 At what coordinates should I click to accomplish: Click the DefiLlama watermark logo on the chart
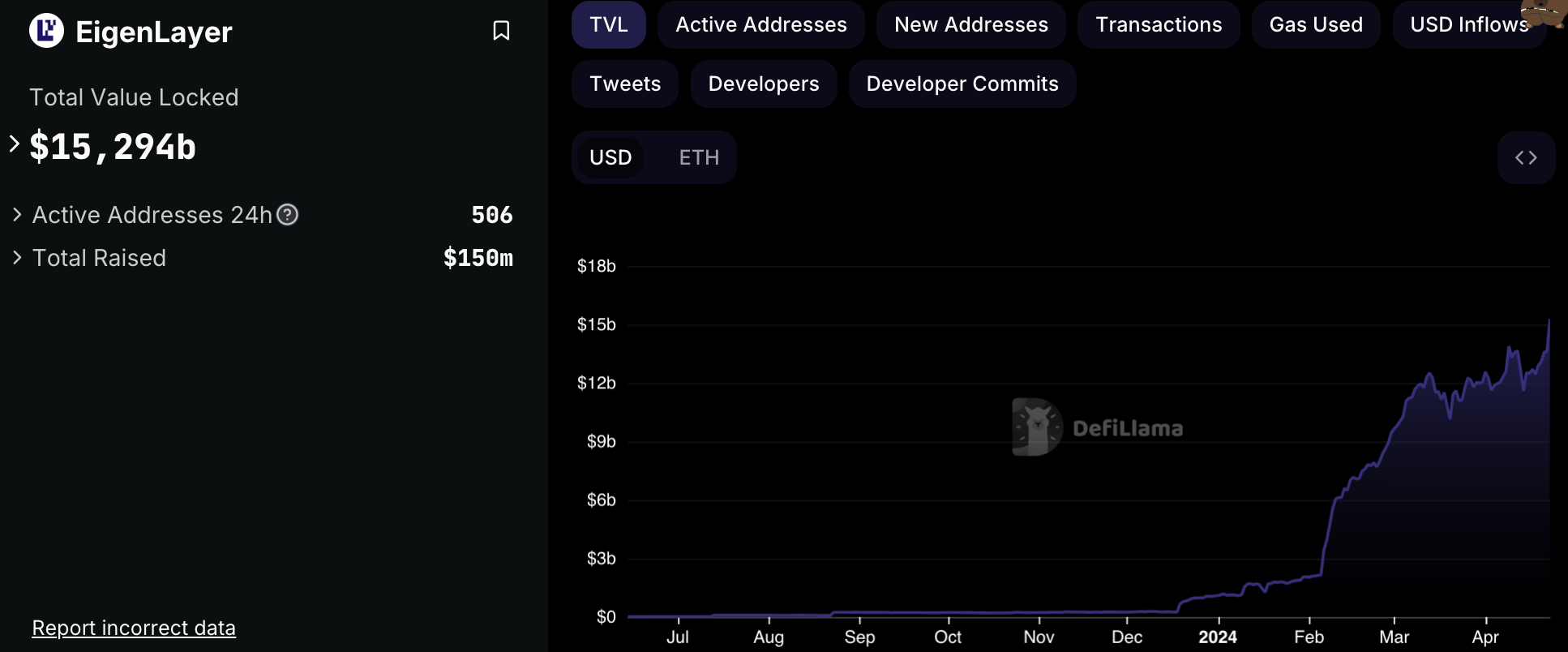[1037, 427]
